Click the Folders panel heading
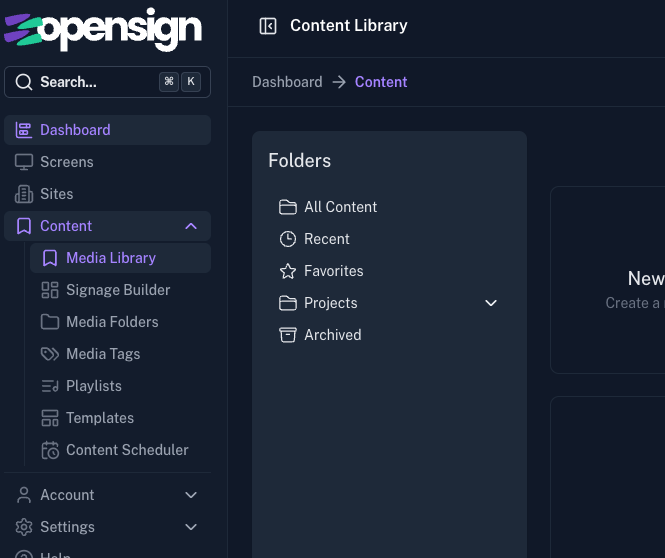 [x=299, y=161]
